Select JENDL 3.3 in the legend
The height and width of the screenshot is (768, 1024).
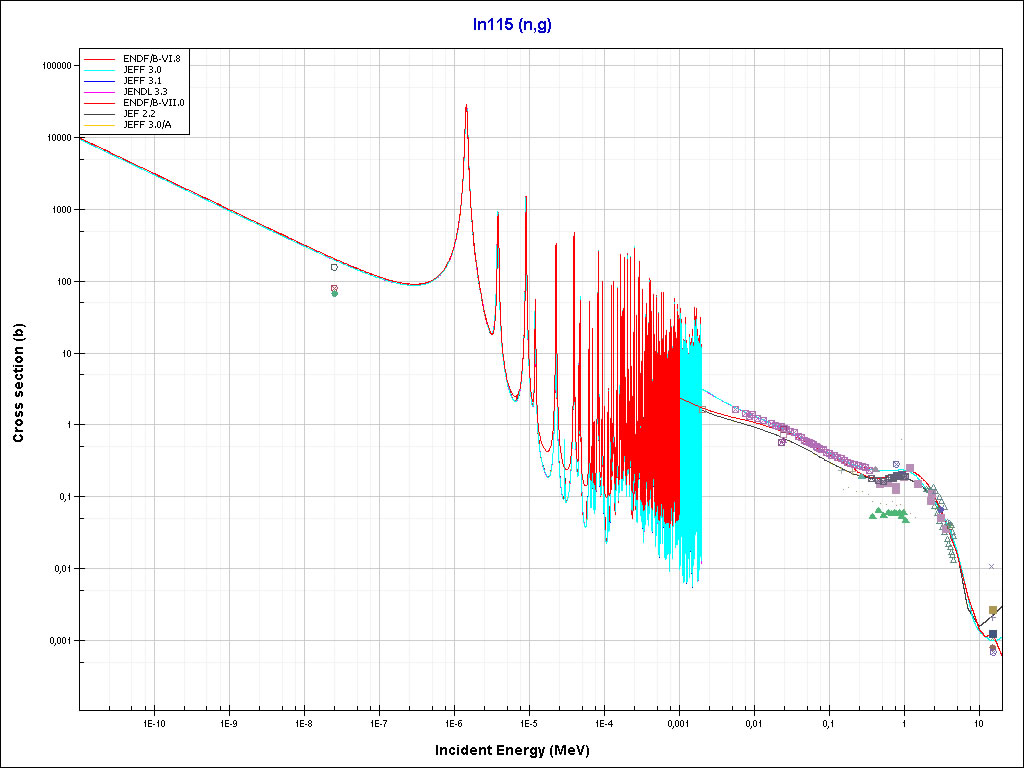[x=145, y=92]
